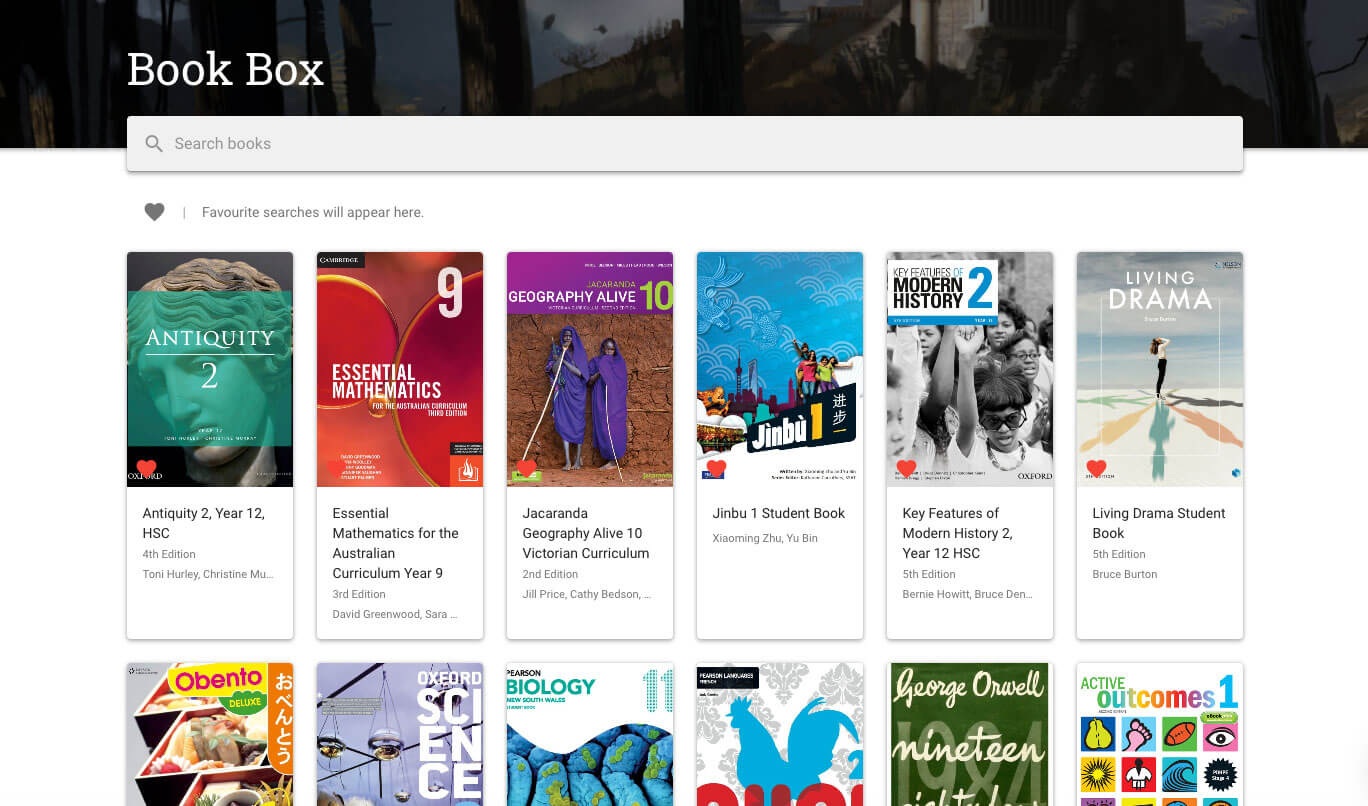Click the grey favourites heart icon

click(x=154, y=212)
